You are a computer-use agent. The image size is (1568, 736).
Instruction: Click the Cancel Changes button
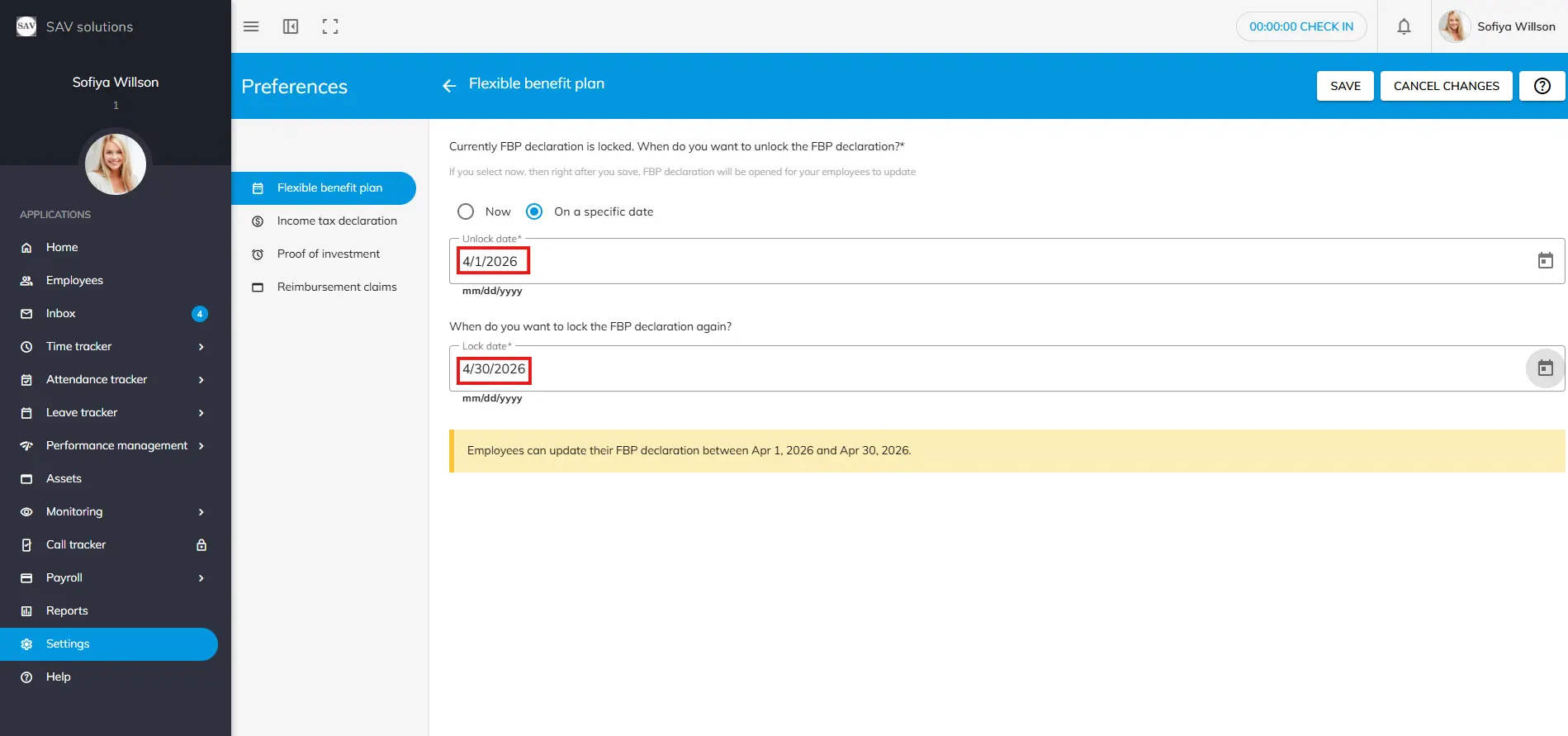pos(1446,86)
